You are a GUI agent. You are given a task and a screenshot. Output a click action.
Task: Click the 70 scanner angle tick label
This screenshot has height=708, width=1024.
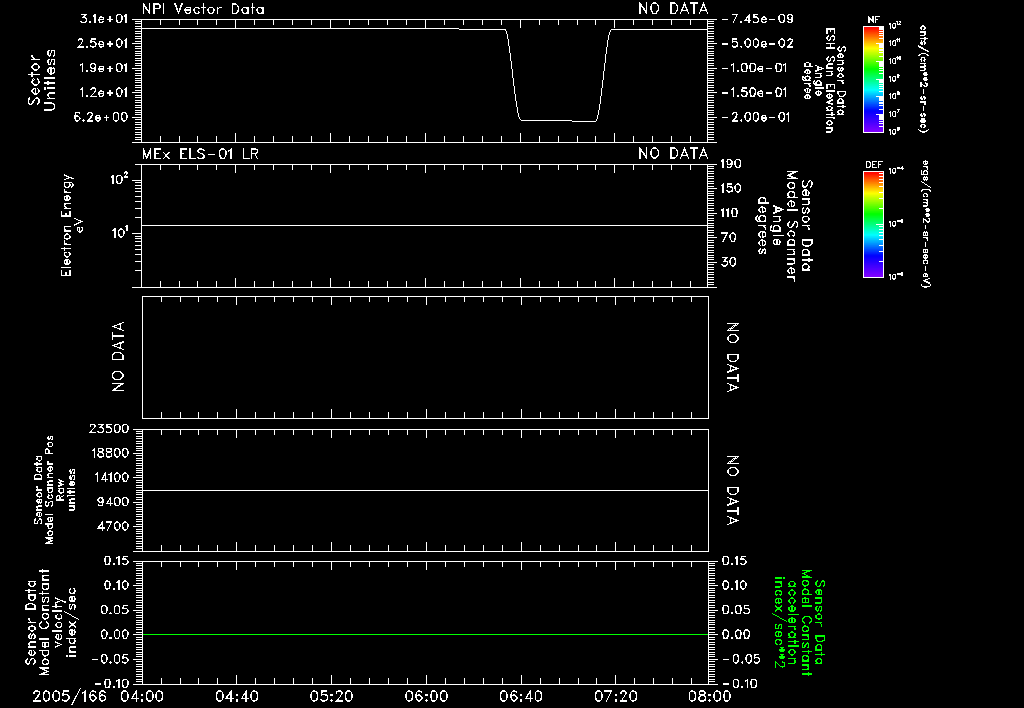728,237
